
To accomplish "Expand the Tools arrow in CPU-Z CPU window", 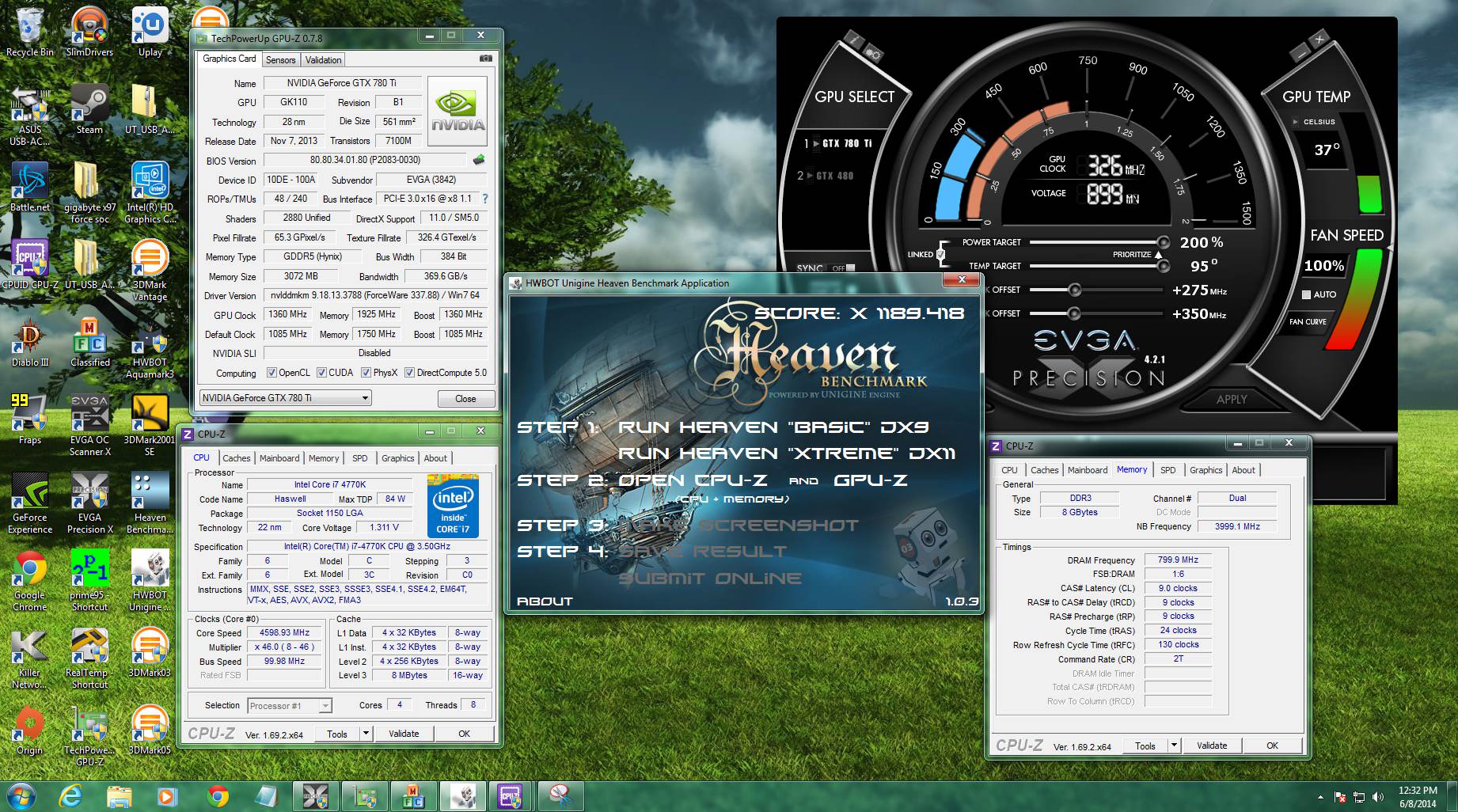I will [x=366, y=734].
